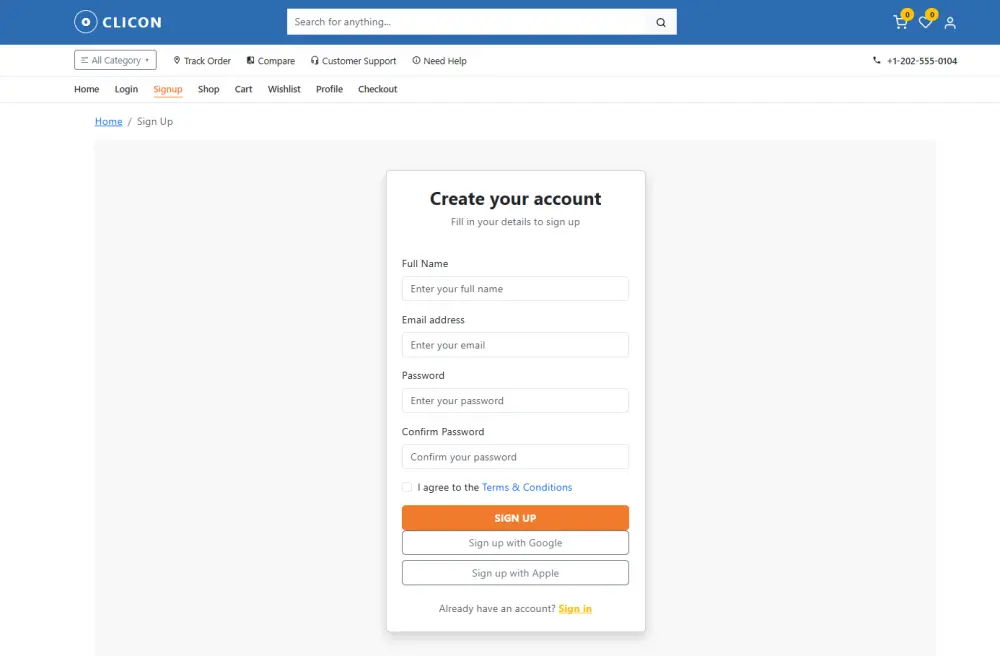Screen dimensions: 1000x656
Task: Expand the All Category dropdown
Action: 115,60
